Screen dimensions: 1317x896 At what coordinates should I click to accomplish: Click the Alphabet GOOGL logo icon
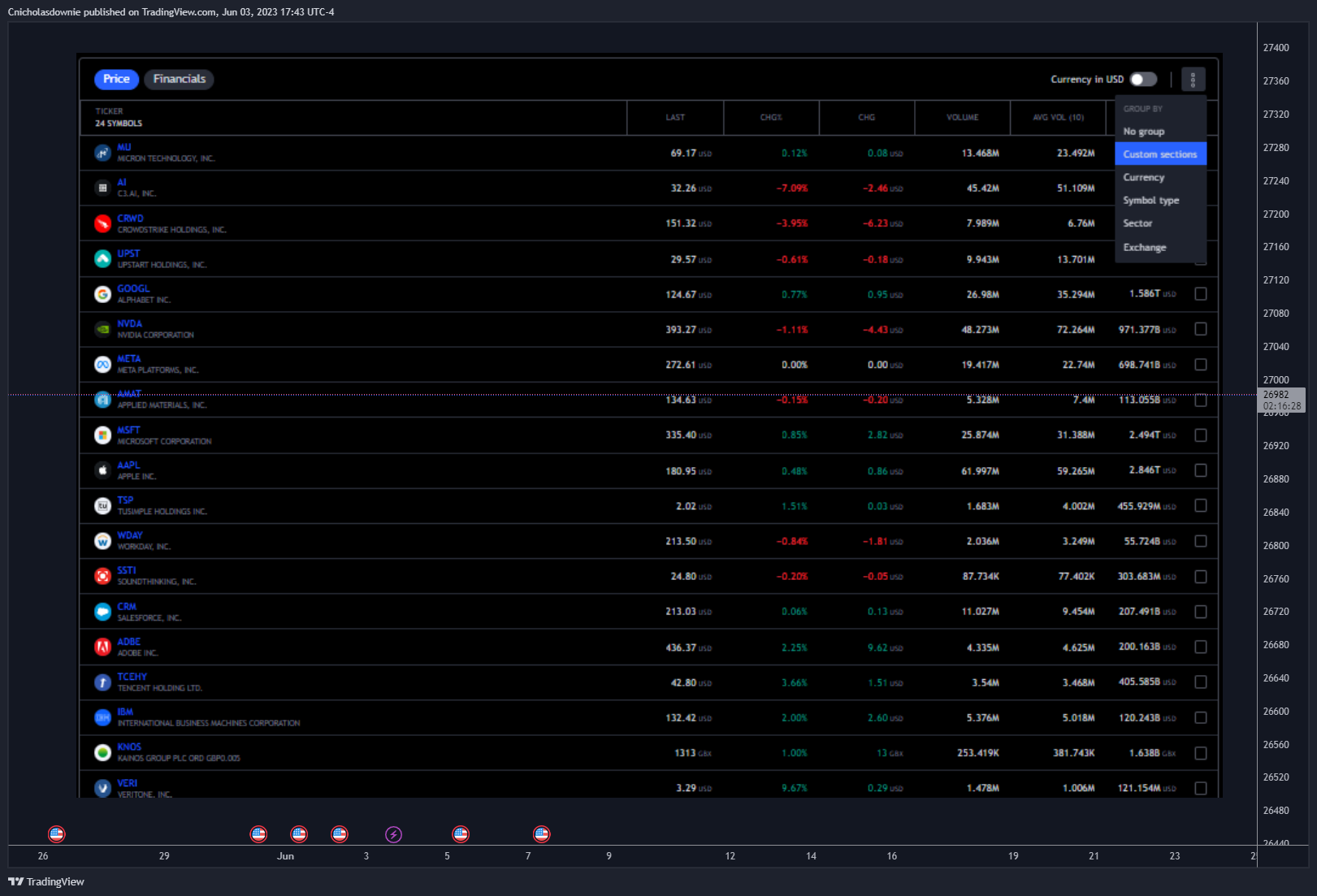102,294
